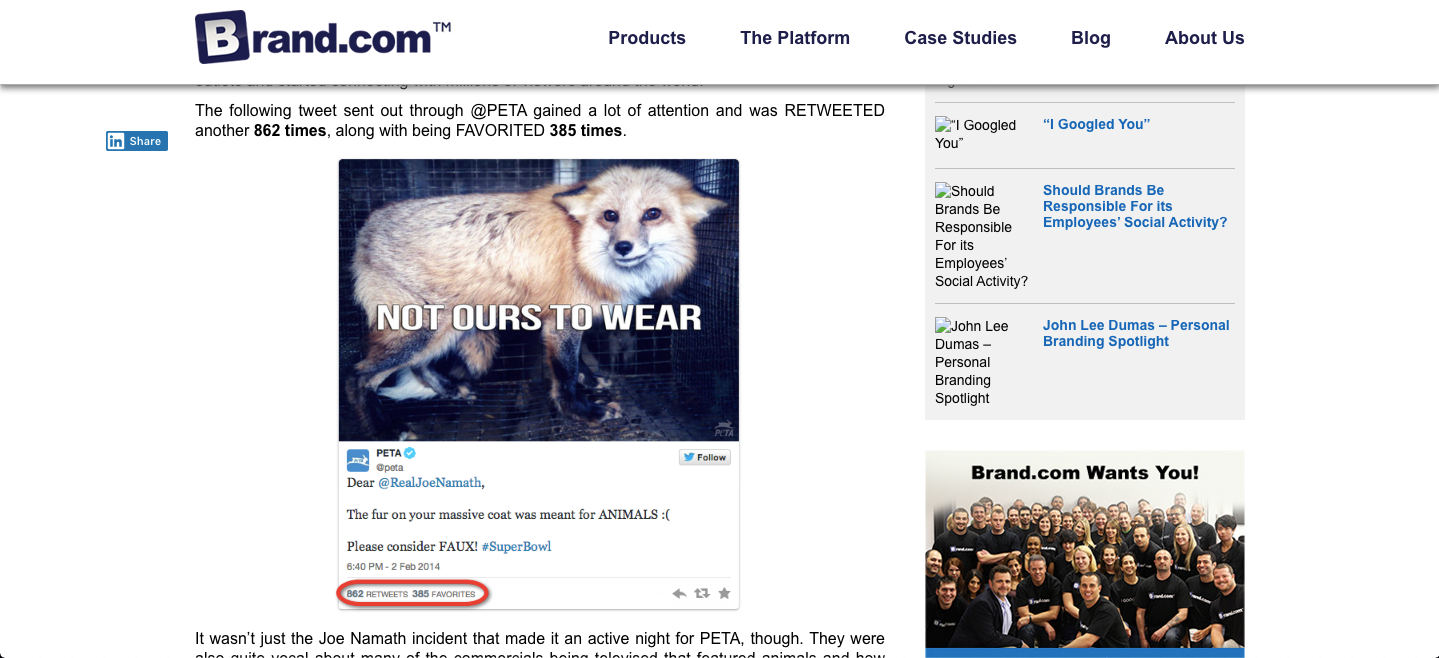Click the @peta handle in tweet
This screenshot has height=658, width=1439.
(x=390, y=467)
